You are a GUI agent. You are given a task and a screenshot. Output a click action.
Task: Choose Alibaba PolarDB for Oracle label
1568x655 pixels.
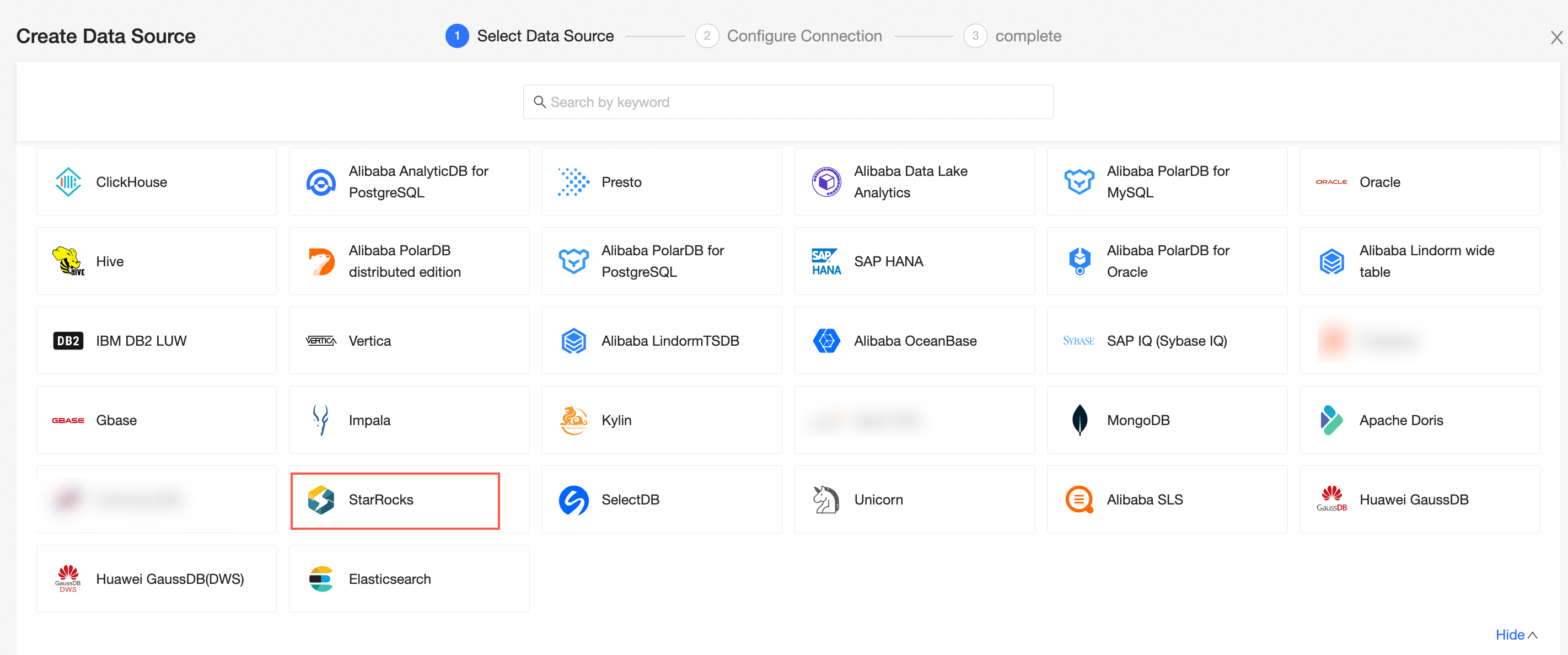point(1168,261)
